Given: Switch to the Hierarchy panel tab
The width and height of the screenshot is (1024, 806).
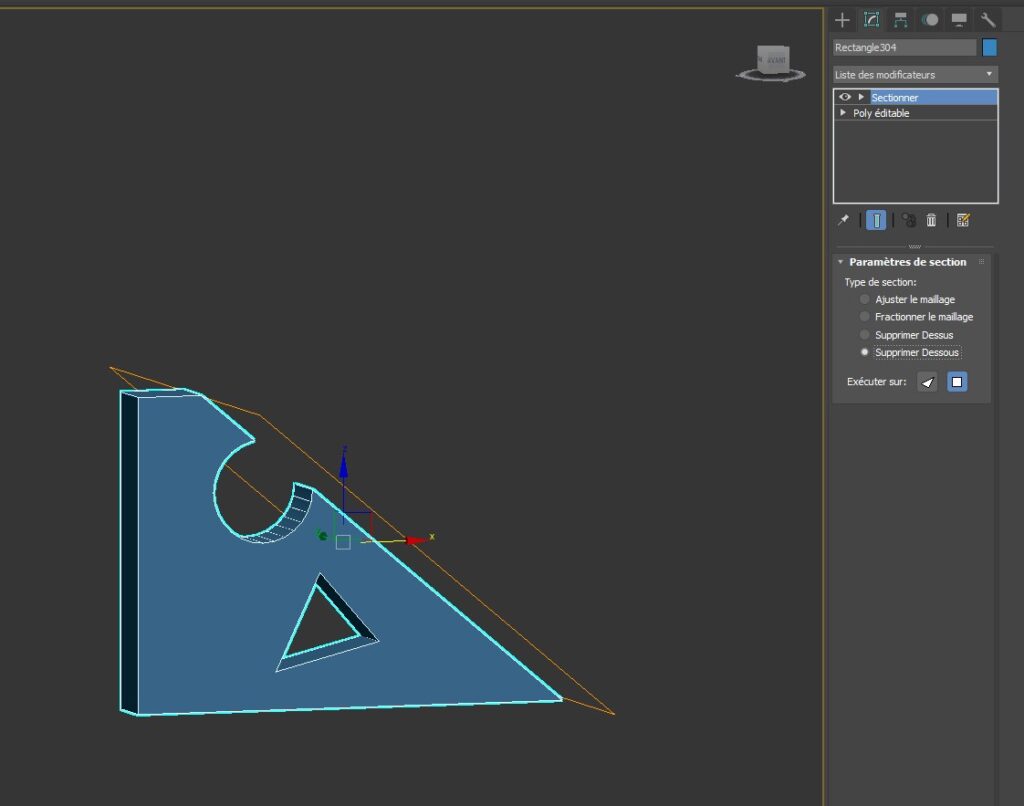Looking at the screenshot, I should coord(901,19).
